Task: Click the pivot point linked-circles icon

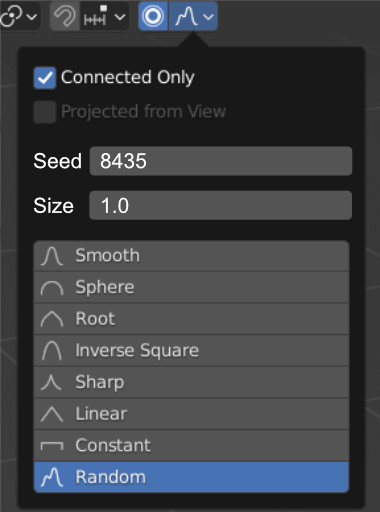Action: (12, 16)
